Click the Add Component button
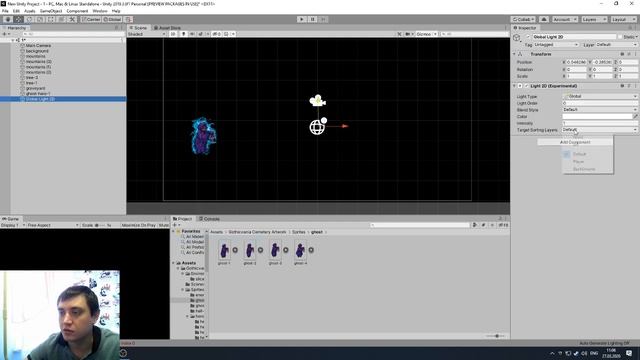This screenshot has width=640, height=360. click(x=575, y=142)
